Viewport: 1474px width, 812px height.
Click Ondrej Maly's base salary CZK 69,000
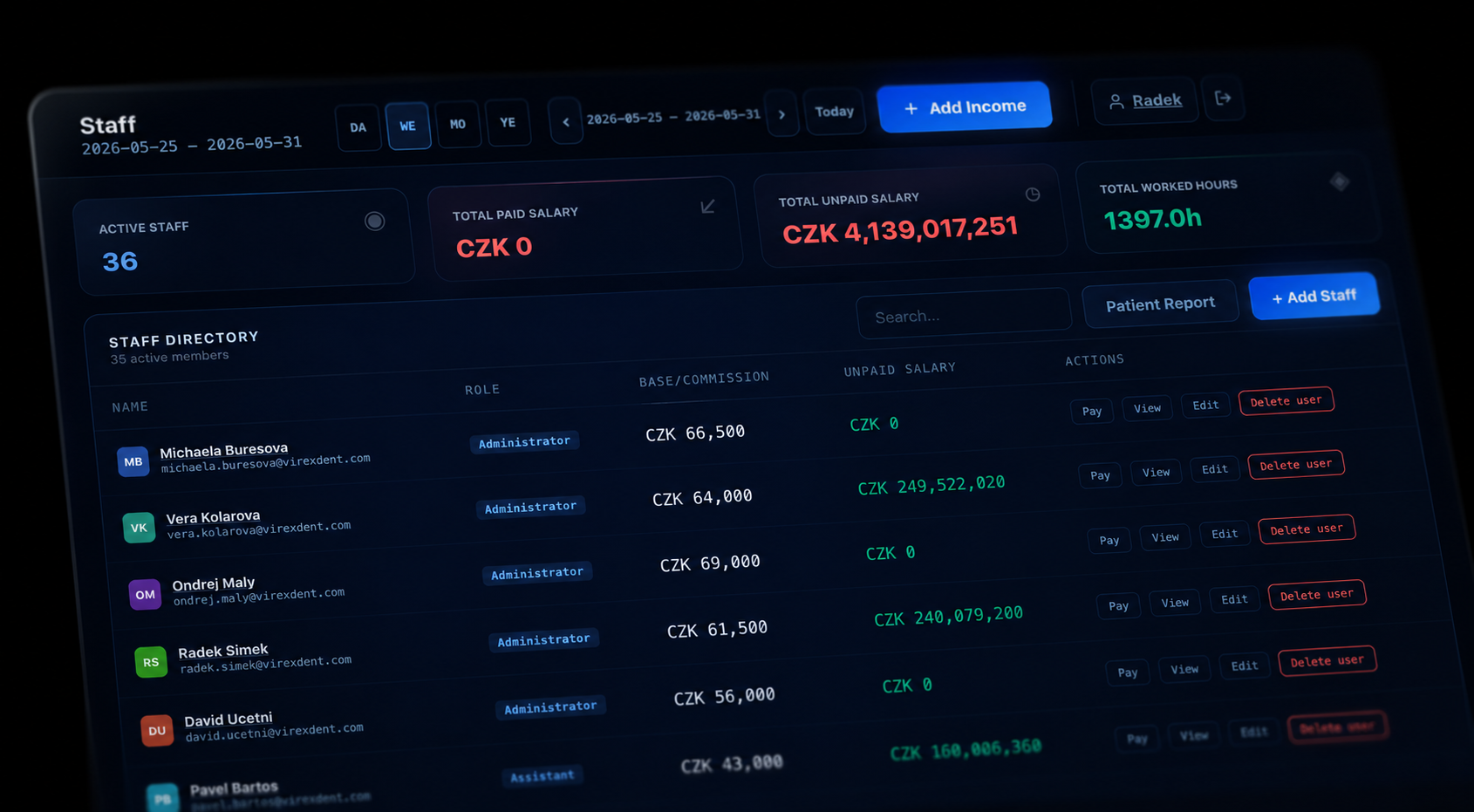click(x=710, y=563)
